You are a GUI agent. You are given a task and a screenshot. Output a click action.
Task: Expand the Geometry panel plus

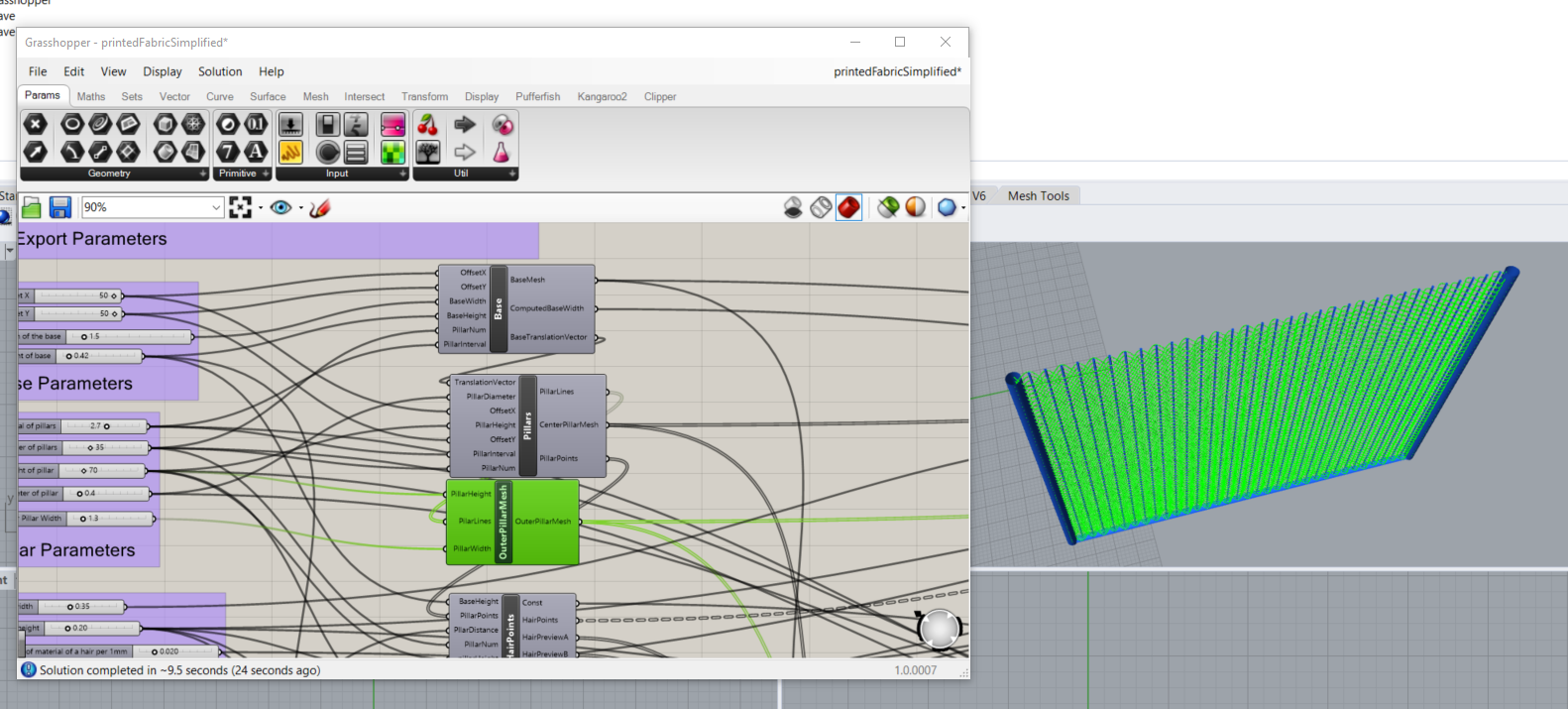tap(203, 174)
